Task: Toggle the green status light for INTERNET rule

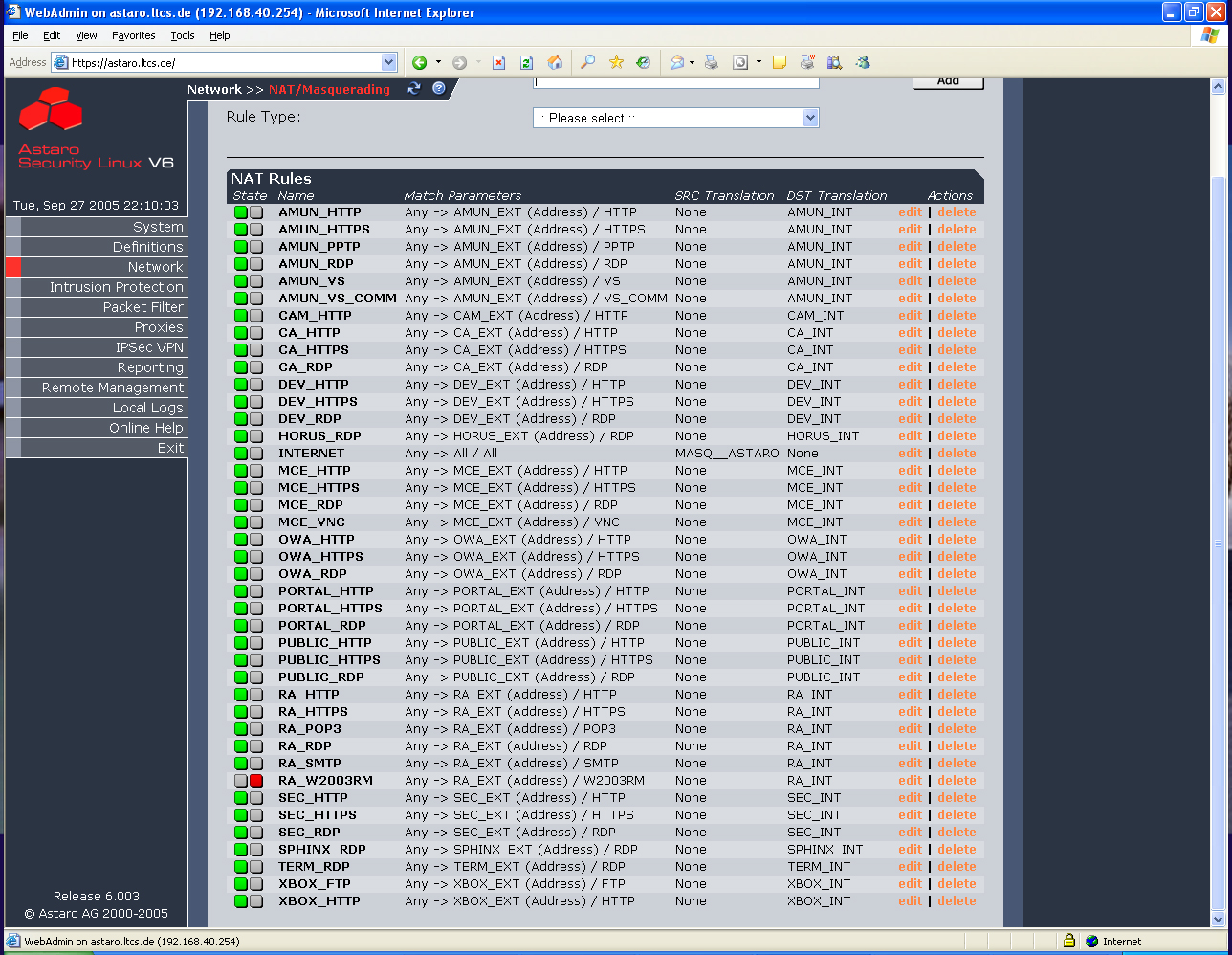Action: coord(241,454)
